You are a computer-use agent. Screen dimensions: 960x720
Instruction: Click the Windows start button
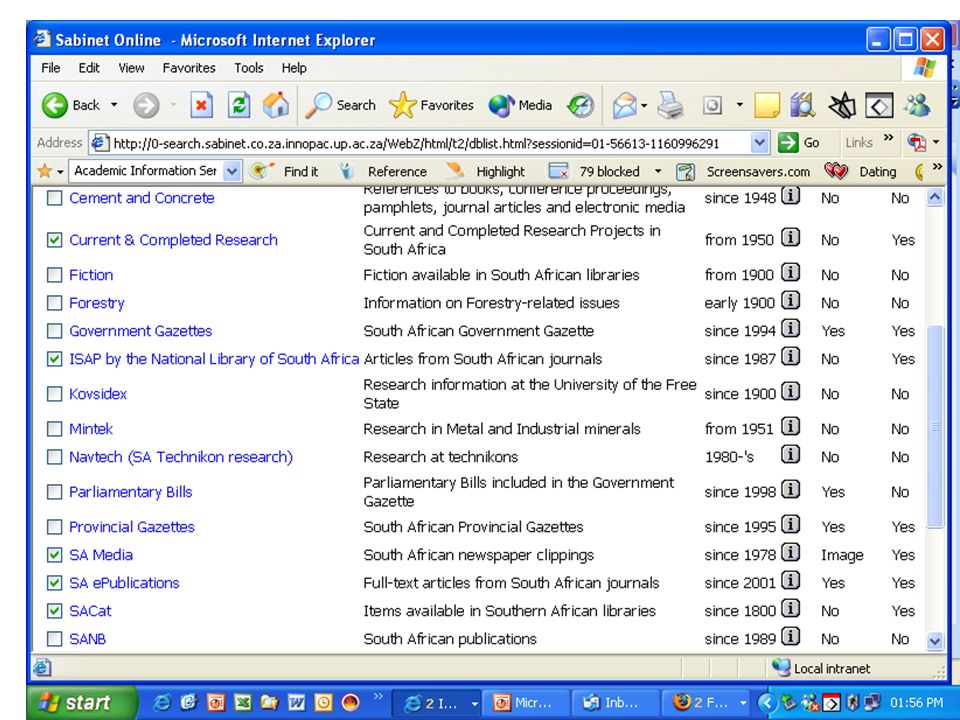point(82,702)
